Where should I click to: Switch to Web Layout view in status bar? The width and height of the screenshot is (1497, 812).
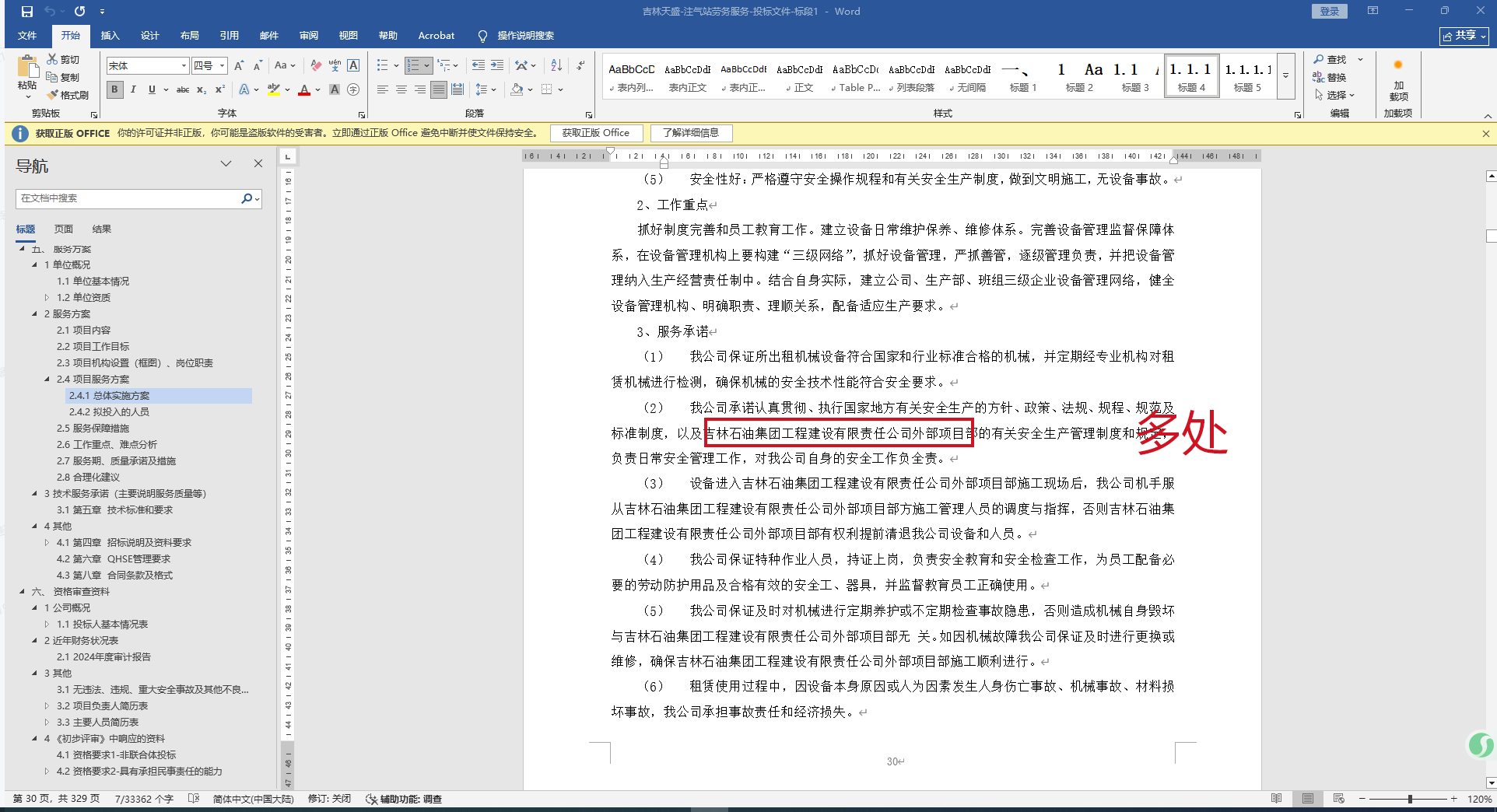pos(1338,799)
